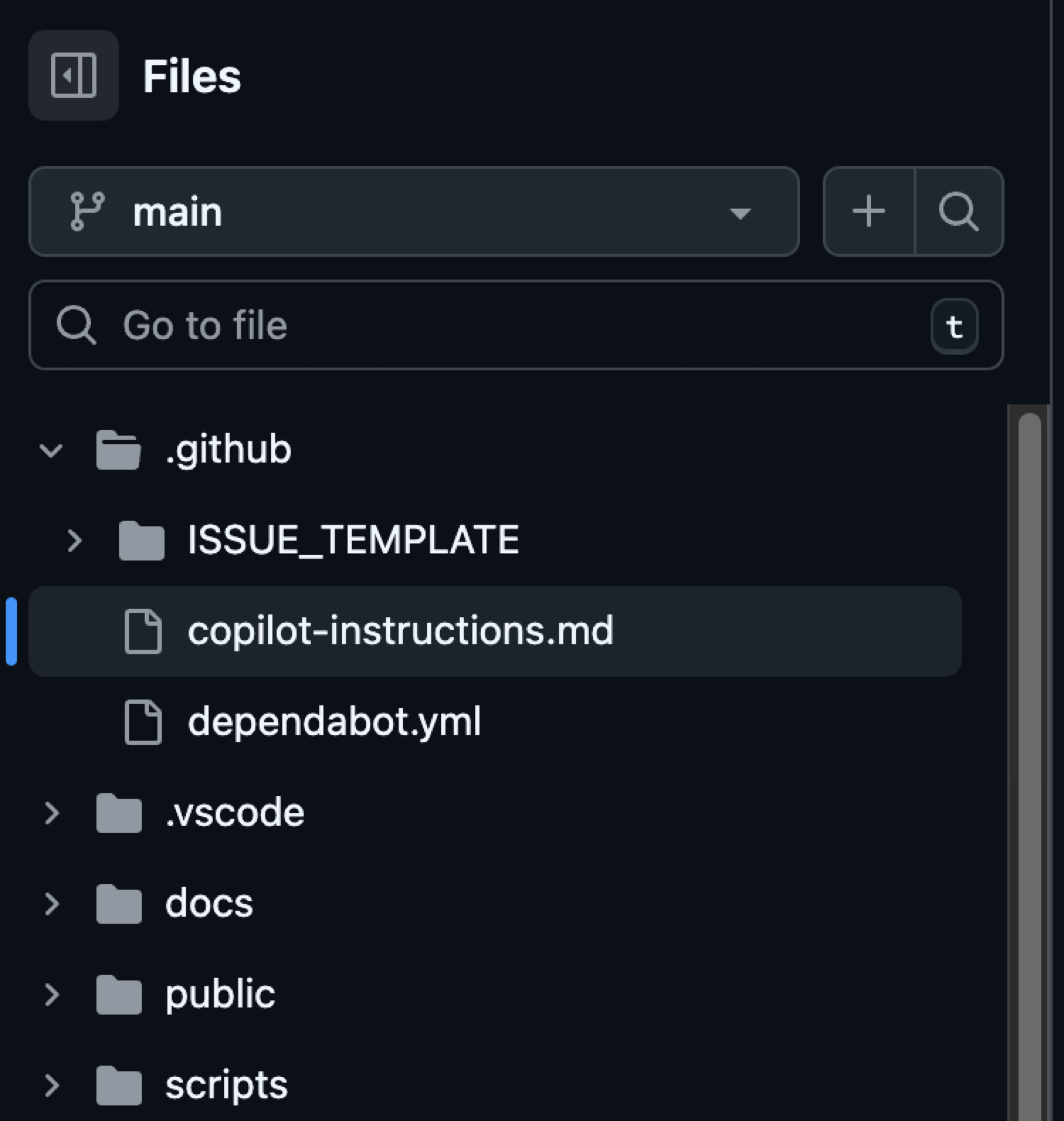Collapse the file tree side panel
This screenshot has height=1121, width=1064.
point(74,75)
